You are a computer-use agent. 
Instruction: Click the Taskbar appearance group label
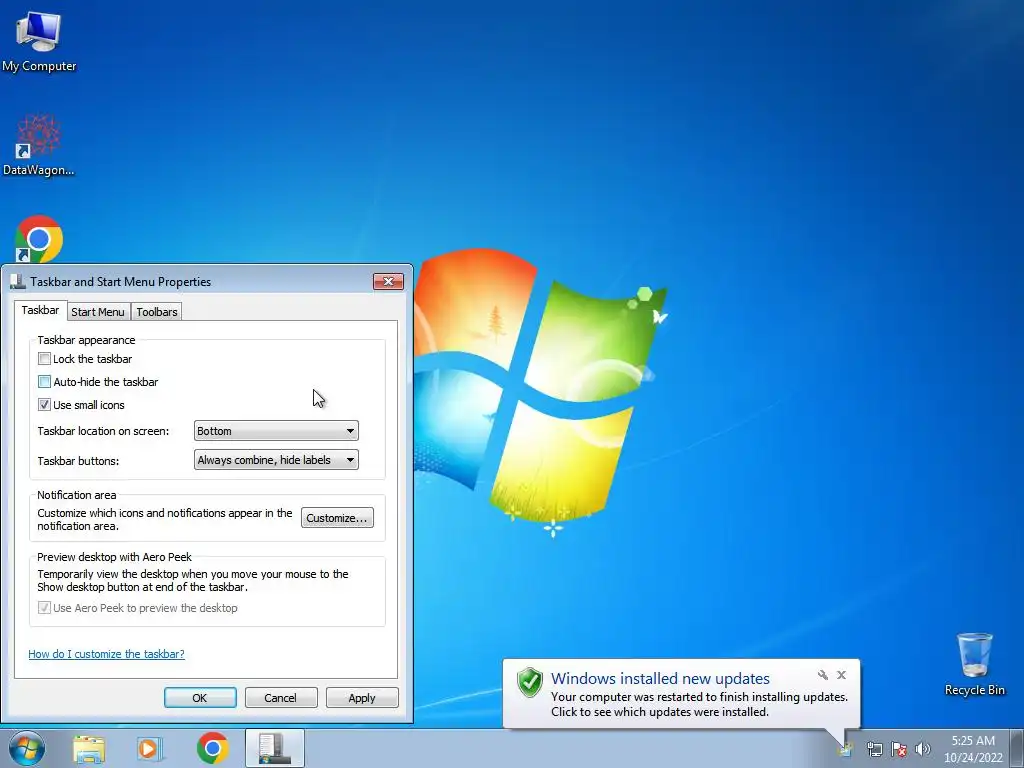[86, 340]
